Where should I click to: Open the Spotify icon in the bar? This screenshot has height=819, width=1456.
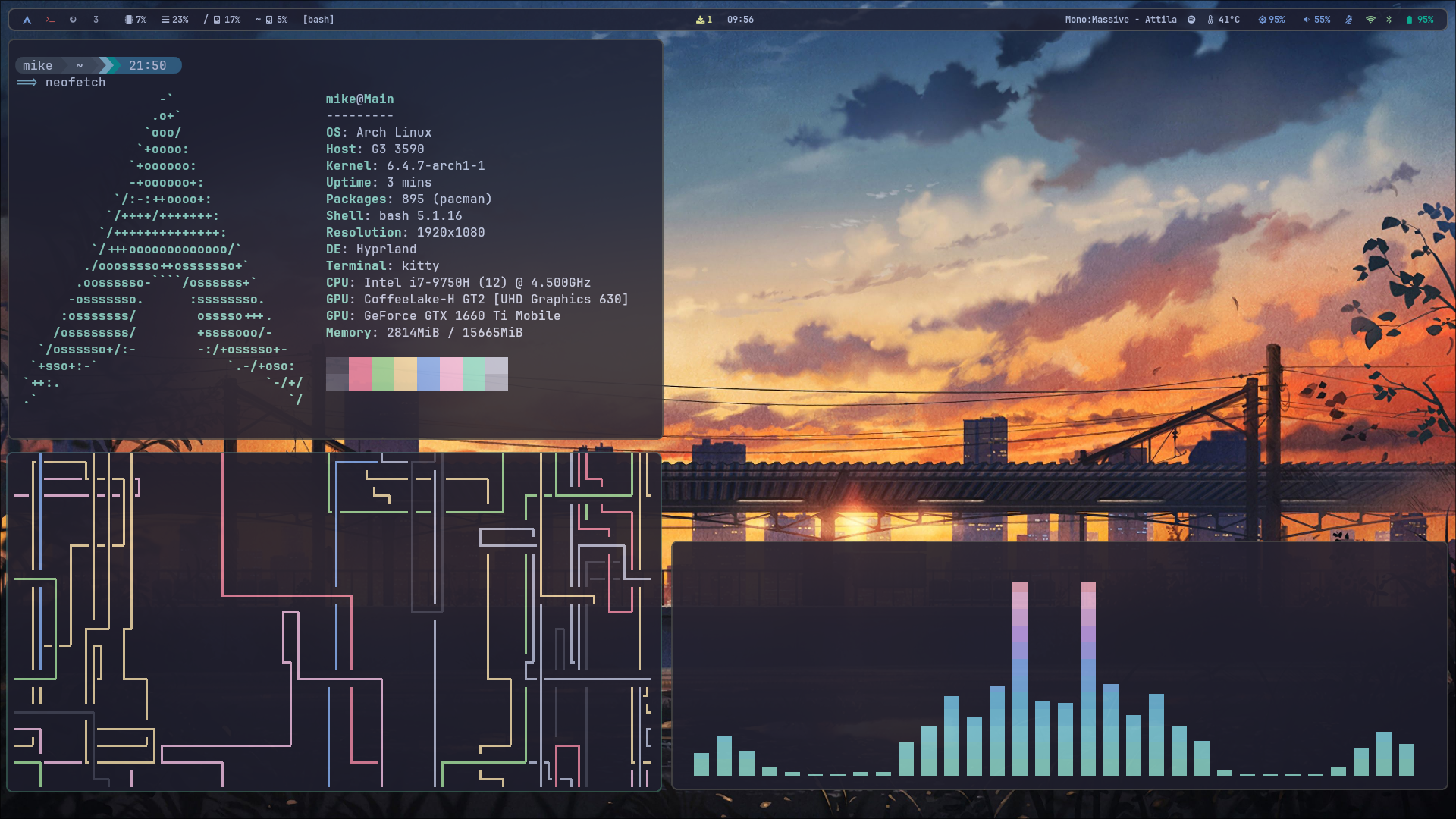click(x=1191, y=20)
